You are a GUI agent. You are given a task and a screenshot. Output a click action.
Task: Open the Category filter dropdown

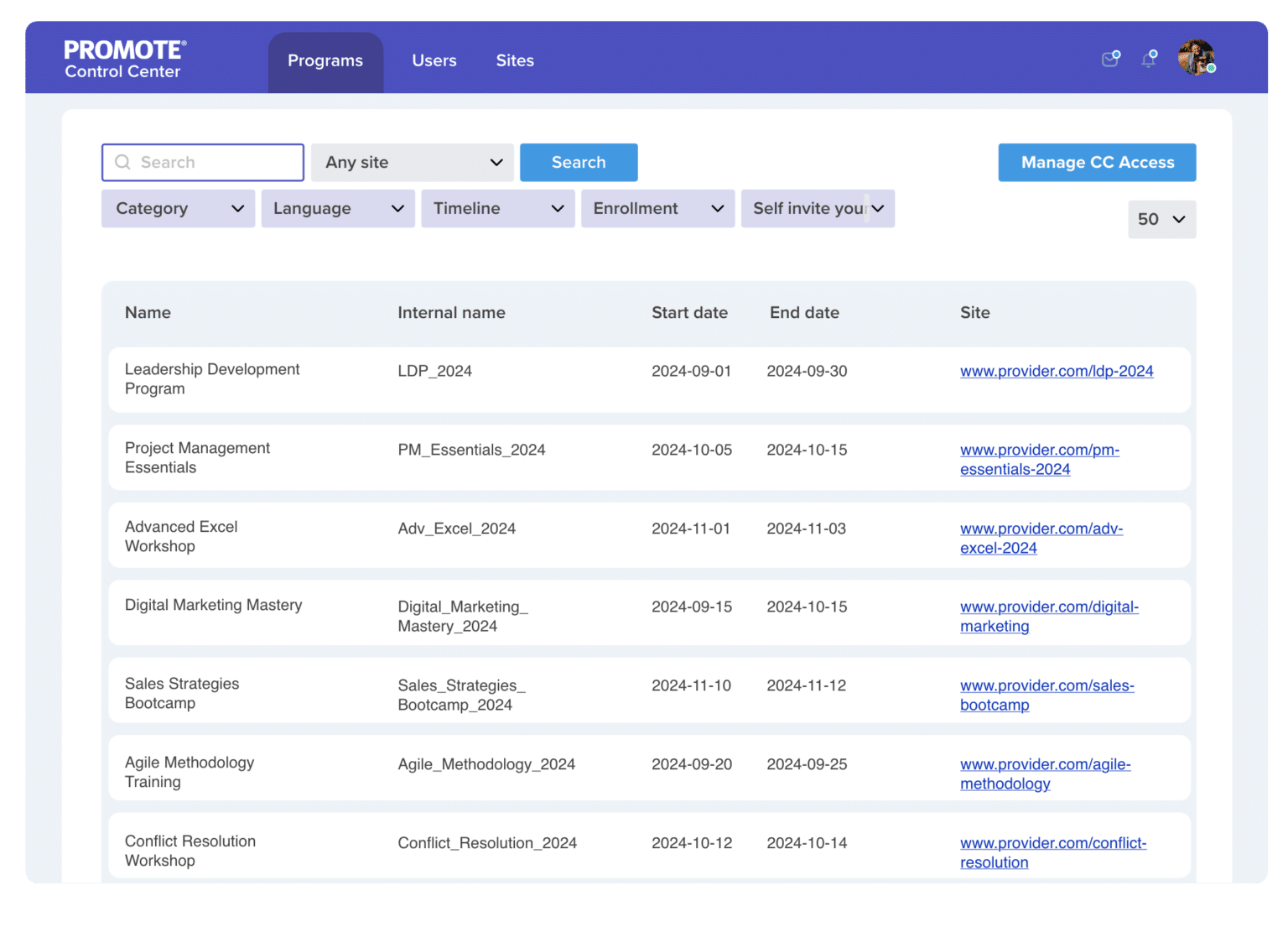pos(178,208)
